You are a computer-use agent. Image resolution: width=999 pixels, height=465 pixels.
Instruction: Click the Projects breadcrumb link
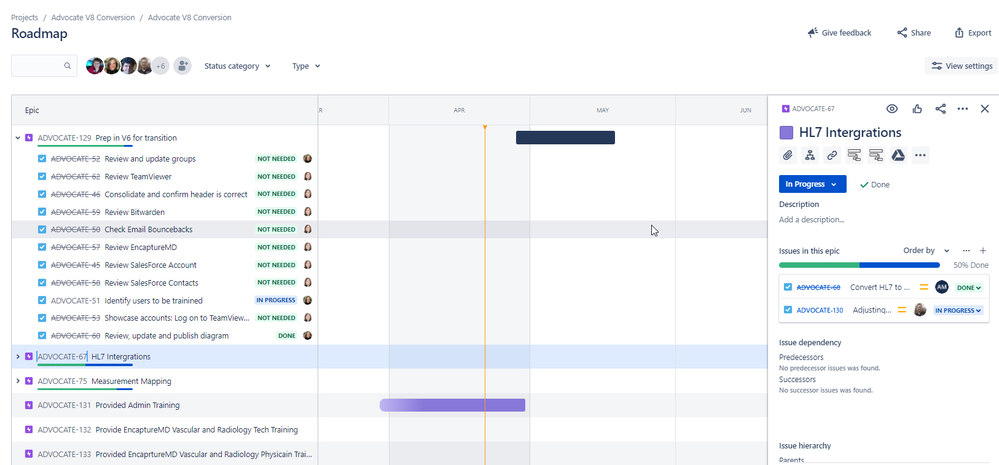pyautogui.click(x=24, y=18)
